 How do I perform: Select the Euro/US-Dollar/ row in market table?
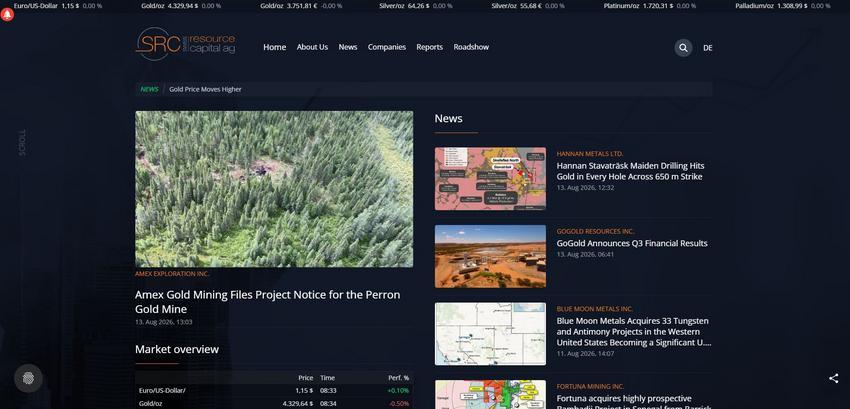tap(274, 391)
